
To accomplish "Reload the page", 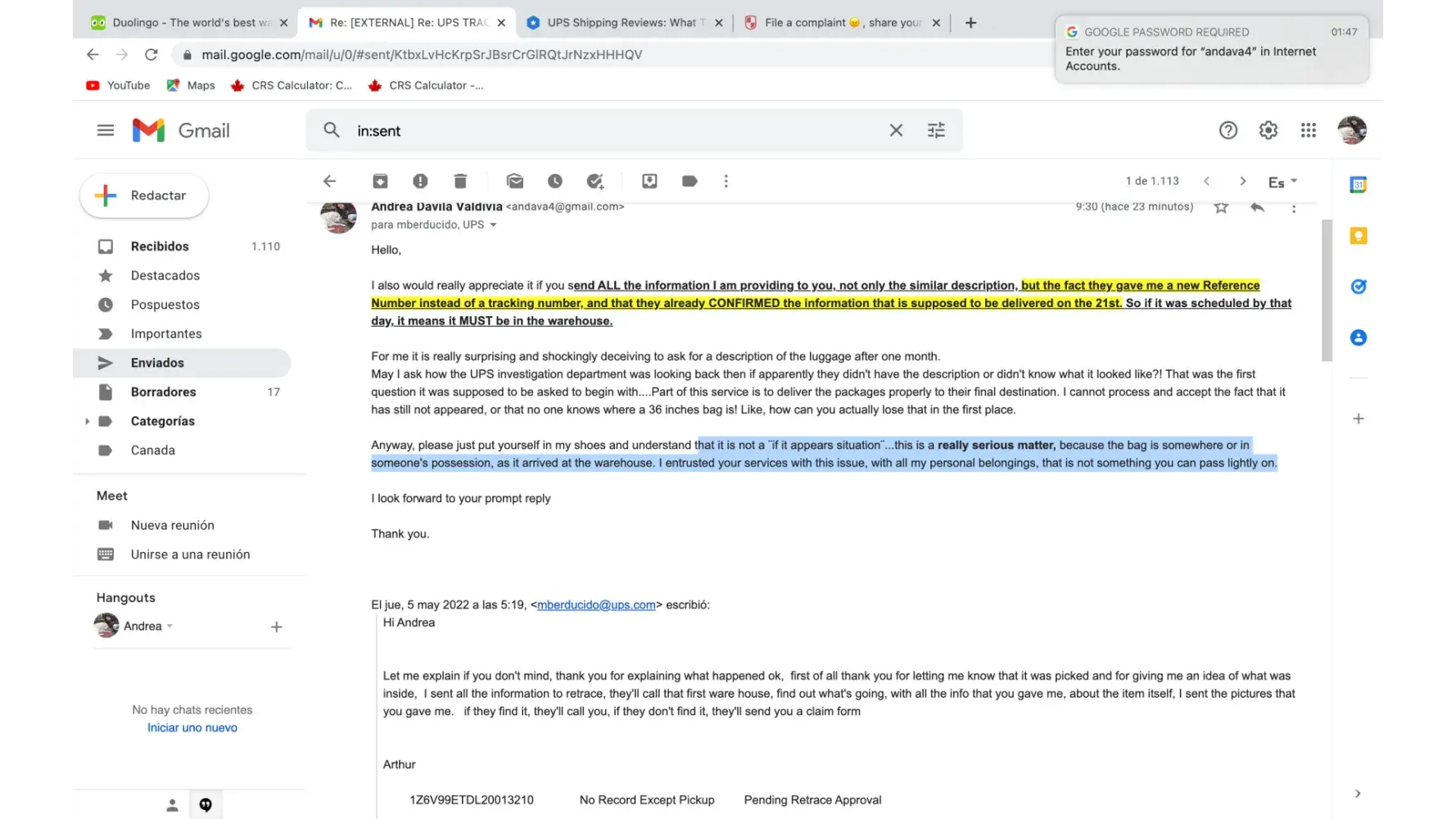I will pos(151,55).
